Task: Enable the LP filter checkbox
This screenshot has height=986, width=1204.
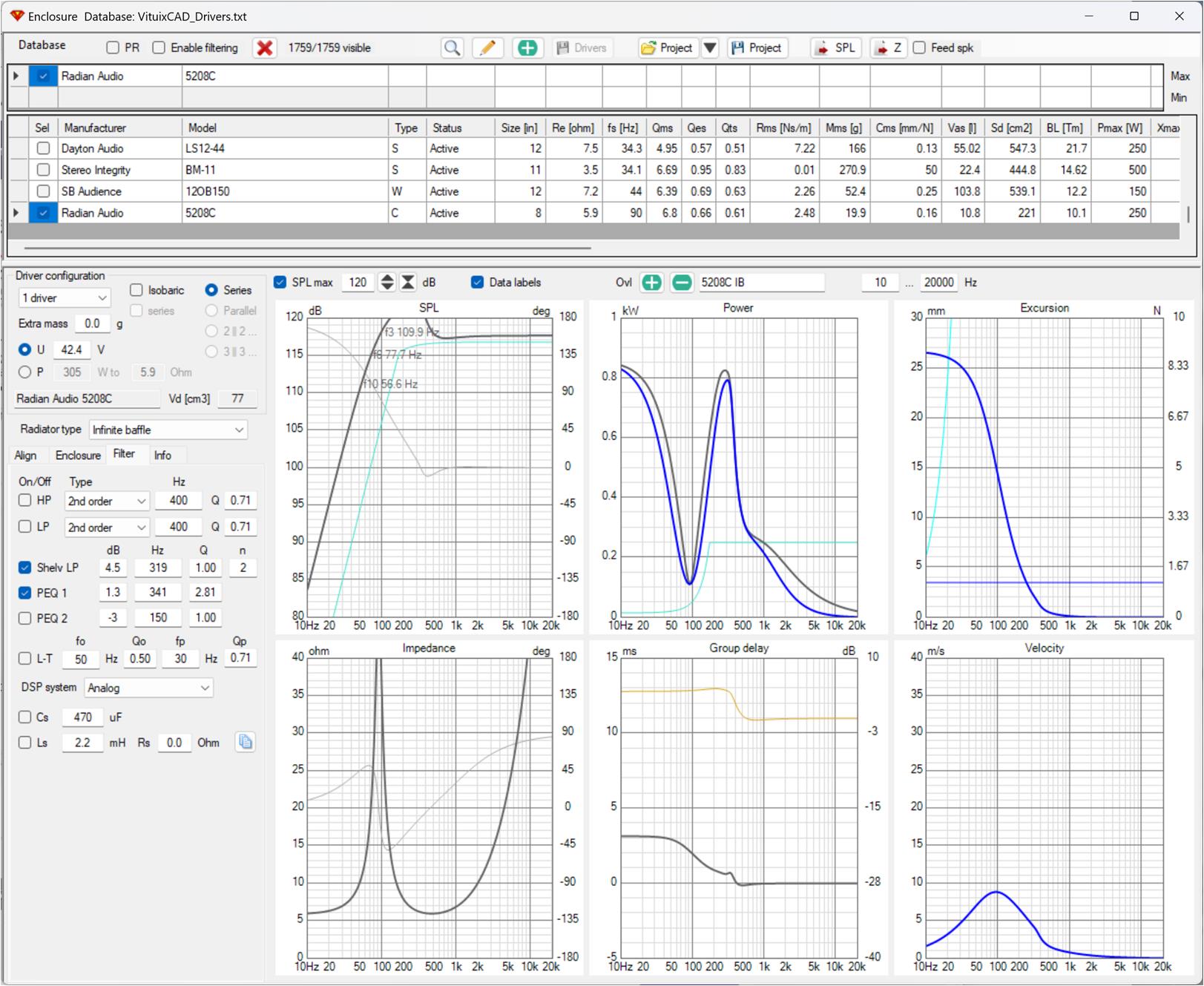Action: tap(25, 527)
